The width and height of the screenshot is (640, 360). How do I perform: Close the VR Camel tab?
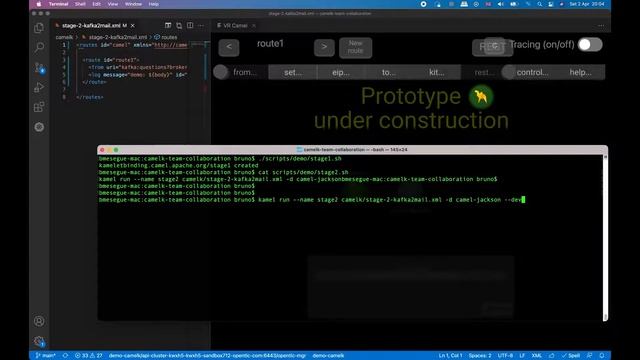(254, 25)
